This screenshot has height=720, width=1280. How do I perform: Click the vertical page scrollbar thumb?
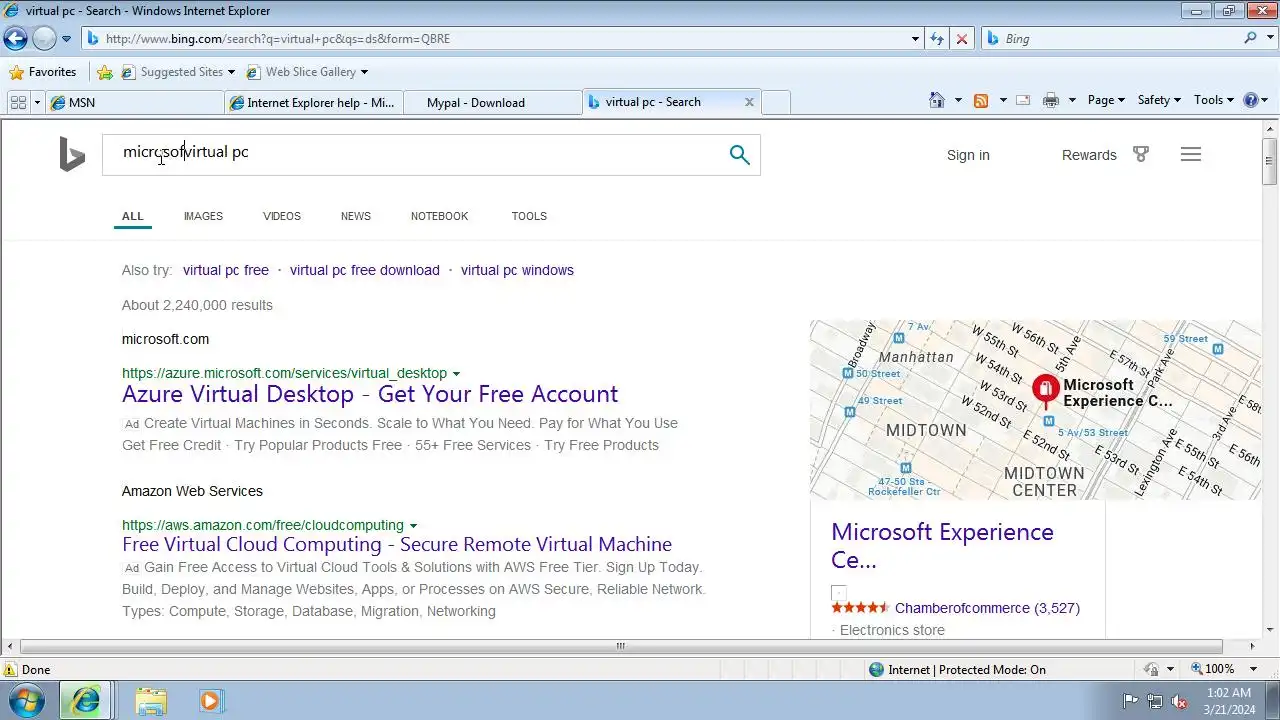click(x=1269, y=162)
